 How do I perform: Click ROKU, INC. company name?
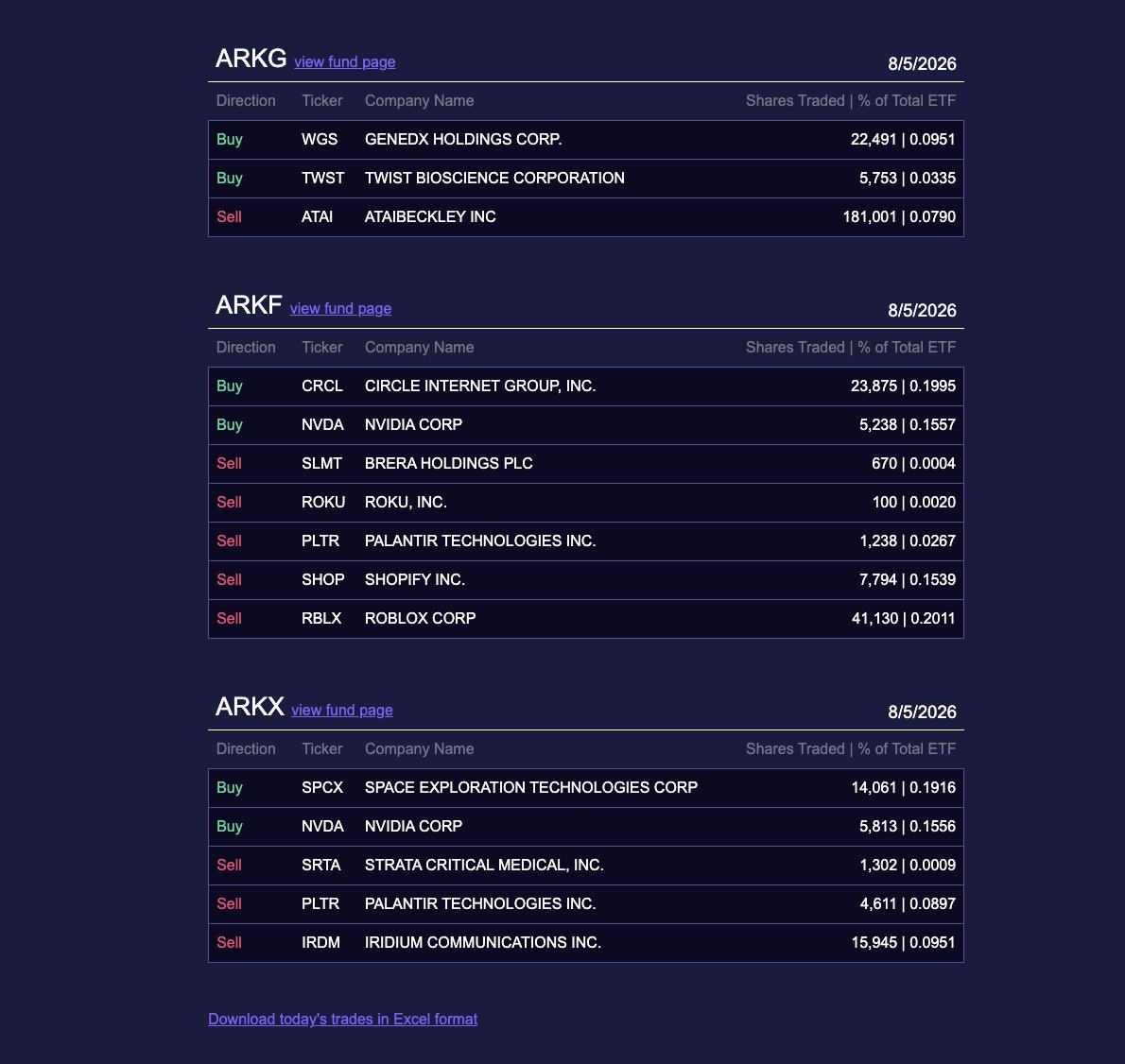406,502
